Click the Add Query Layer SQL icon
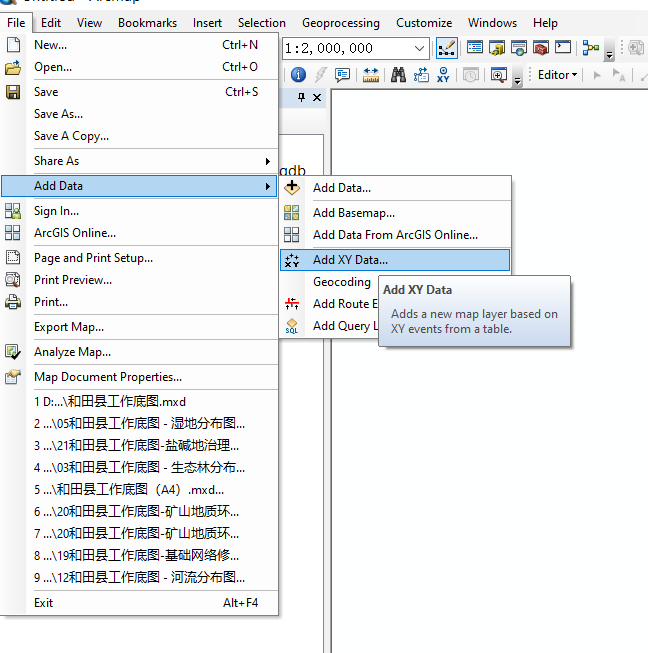Image resolution: width=648 pixels, height=653 pixels. 292,326
